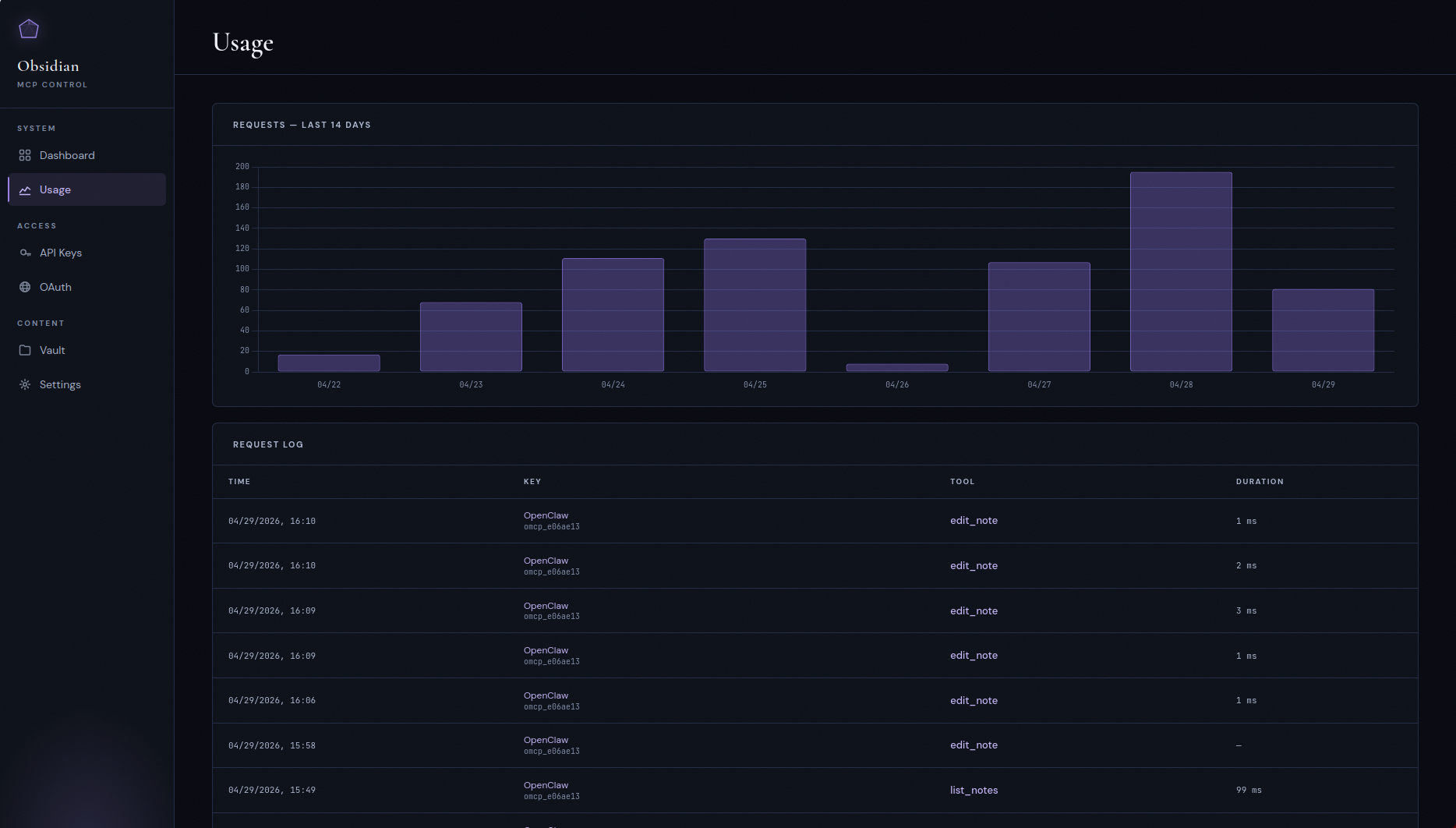Click "edit_note" in the 15:58 row
The width and height of the screenshot is (1456, 828).
tap(974, 745)
